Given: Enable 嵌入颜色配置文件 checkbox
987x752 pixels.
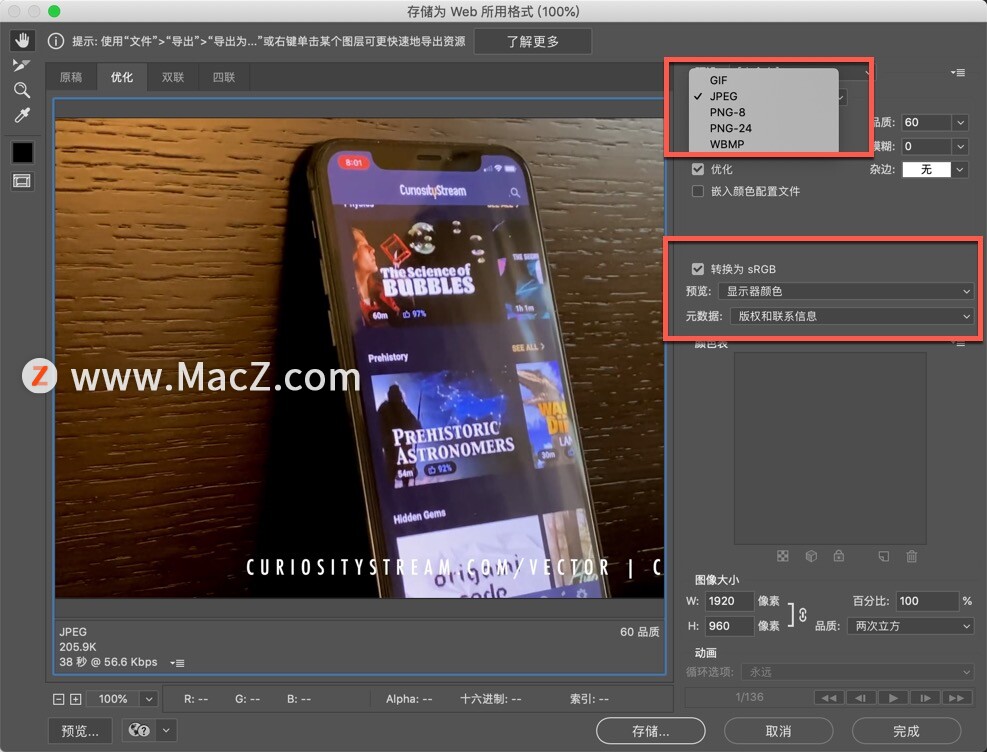Looking at the screenshot, I should (697, 191).
